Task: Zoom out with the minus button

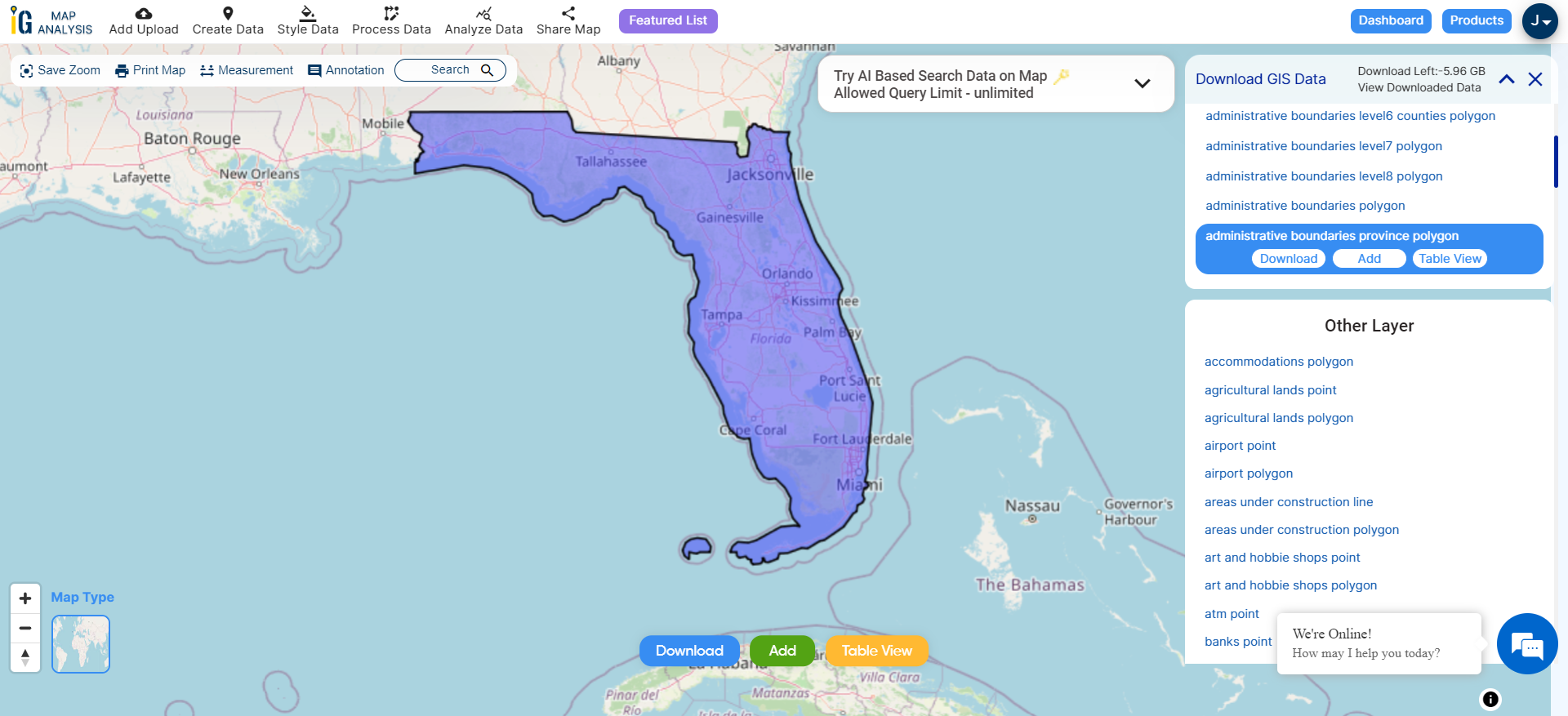Action: (x=25, y=628)
